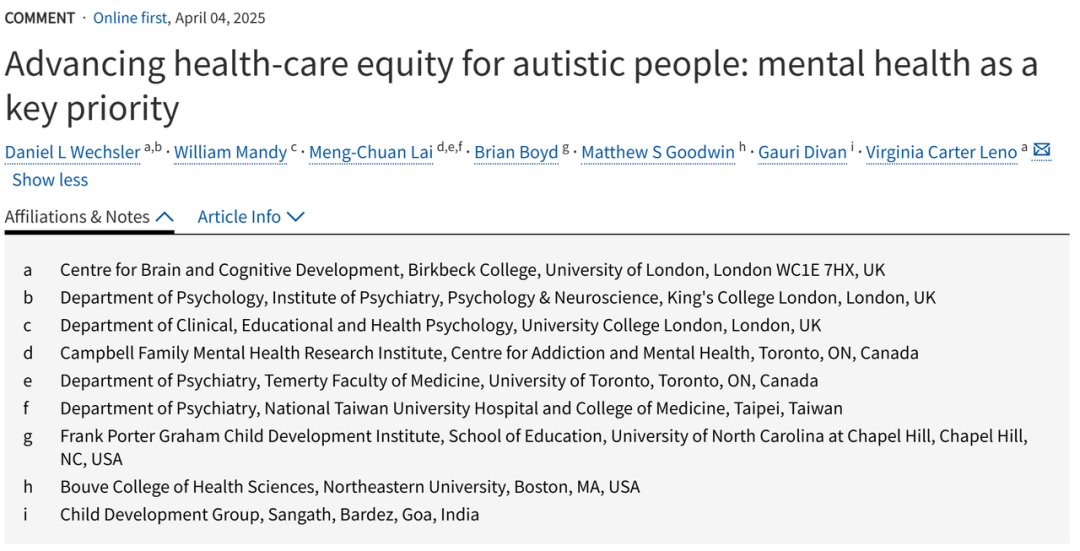This screenshot has height=551, width=1080.
Task: Click the email envelope icon after Virginia Carter Leno
Action: click(1042, 149)
